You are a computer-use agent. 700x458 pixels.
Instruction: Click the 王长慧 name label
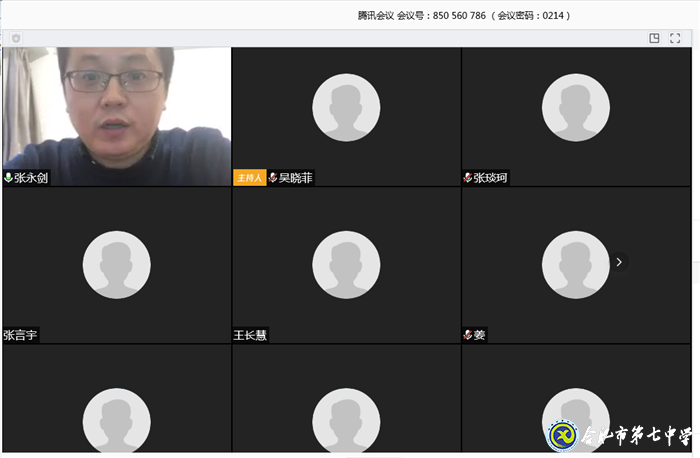(251, 335)
